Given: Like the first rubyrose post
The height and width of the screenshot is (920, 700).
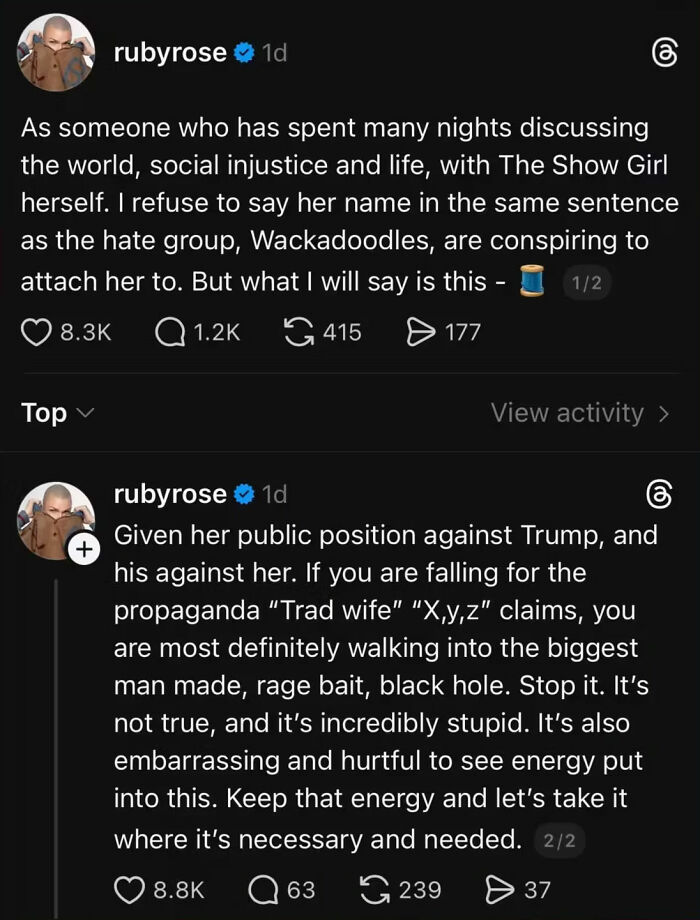Looking at the screenshot, I should click(x=35, y=332).
